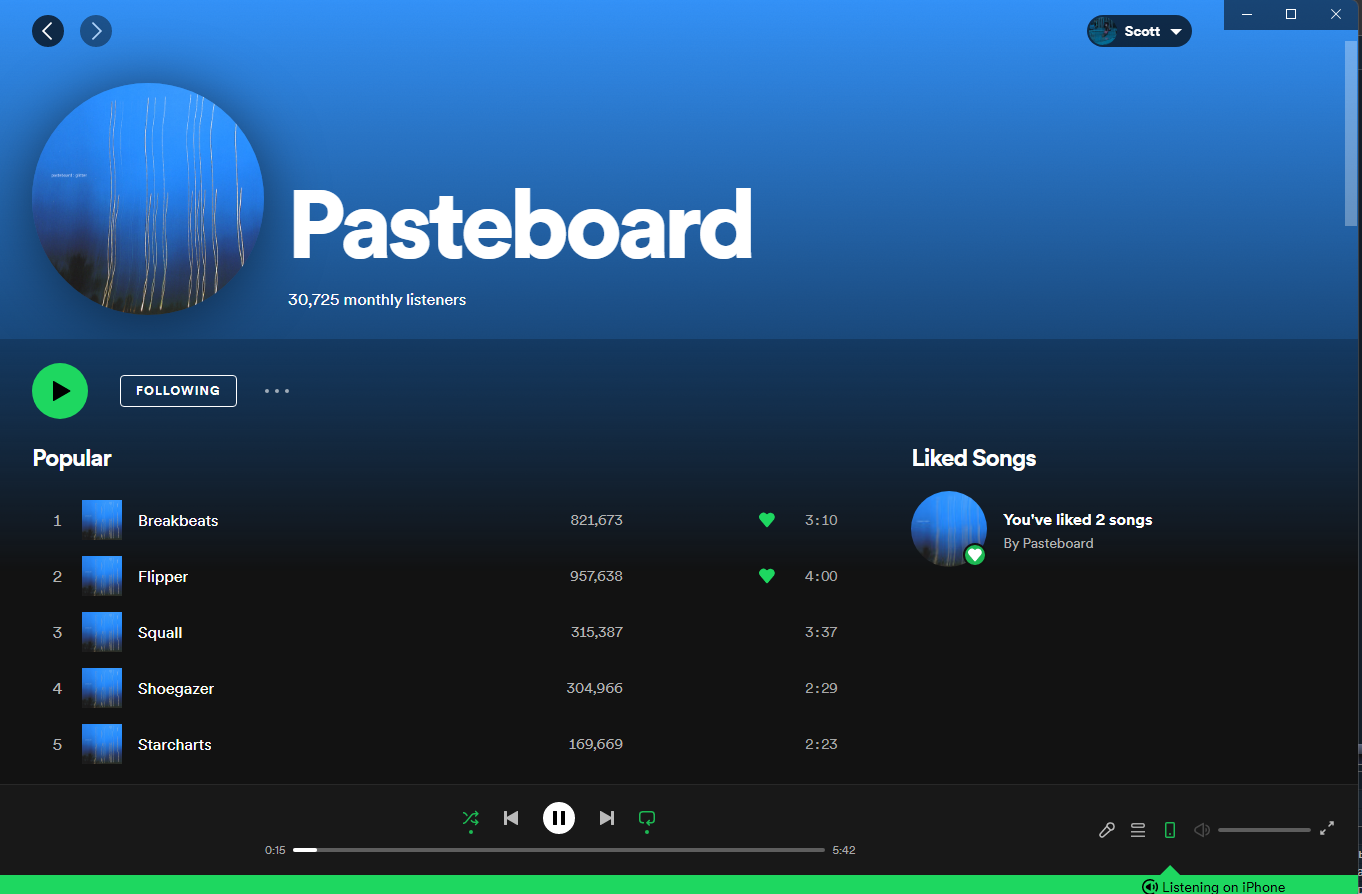The height and width of the screenshot is (894, 1362).
Task: Click the Squall duration 3:37
Action: pyautogui.click(x=821, y=633)
